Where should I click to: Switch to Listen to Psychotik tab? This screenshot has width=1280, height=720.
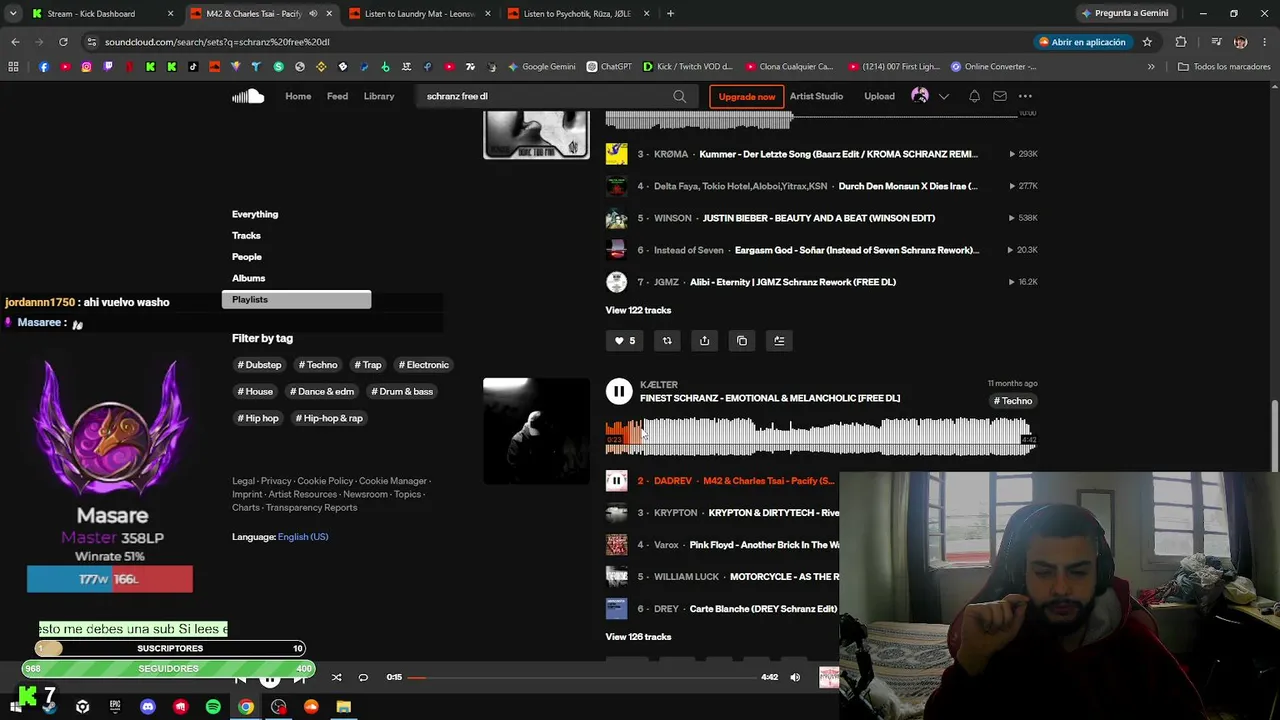pyautogui.click(x=577, y=14)
